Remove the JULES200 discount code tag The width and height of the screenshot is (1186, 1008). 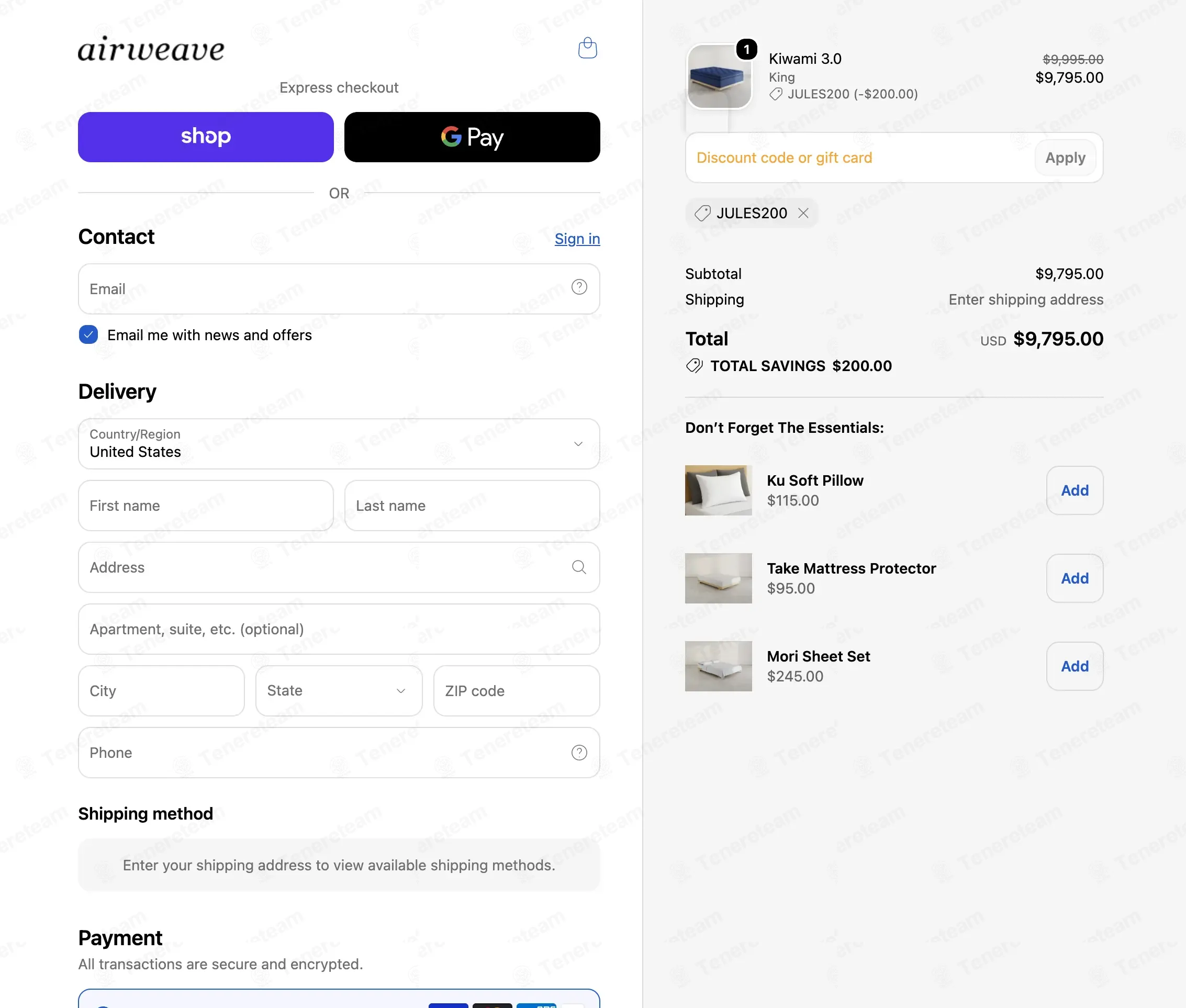coord(803,213)
